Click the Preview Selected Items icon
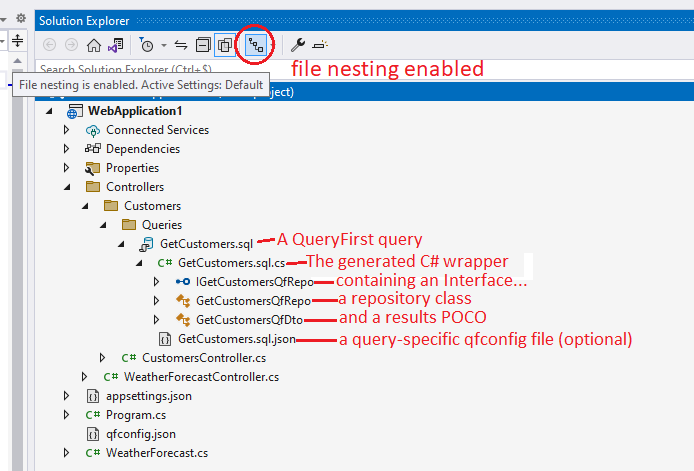This screenshot has height=471, width=694. 319,45
